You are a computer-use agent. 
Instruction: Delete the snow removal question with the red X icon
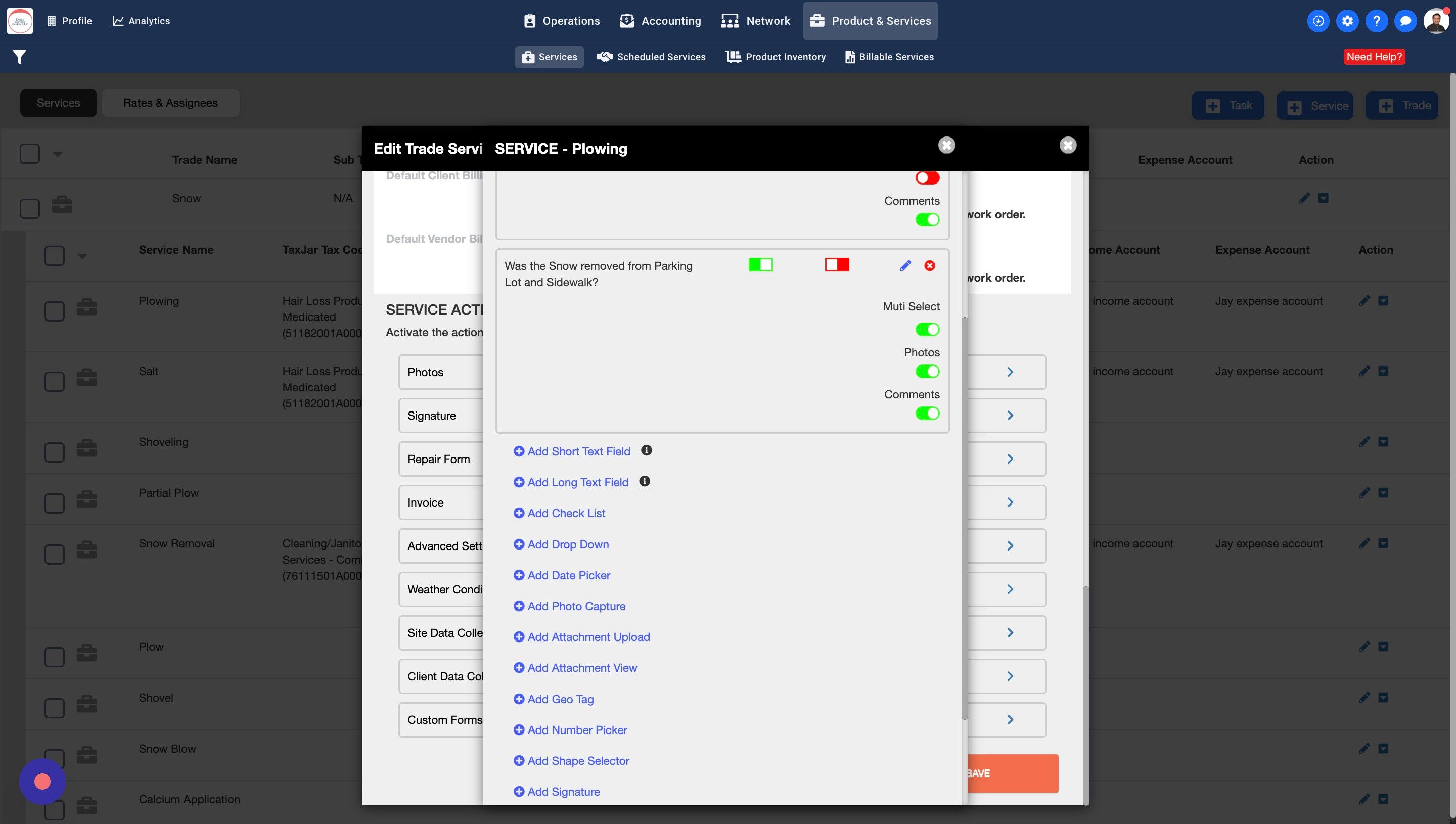[930, 266]
